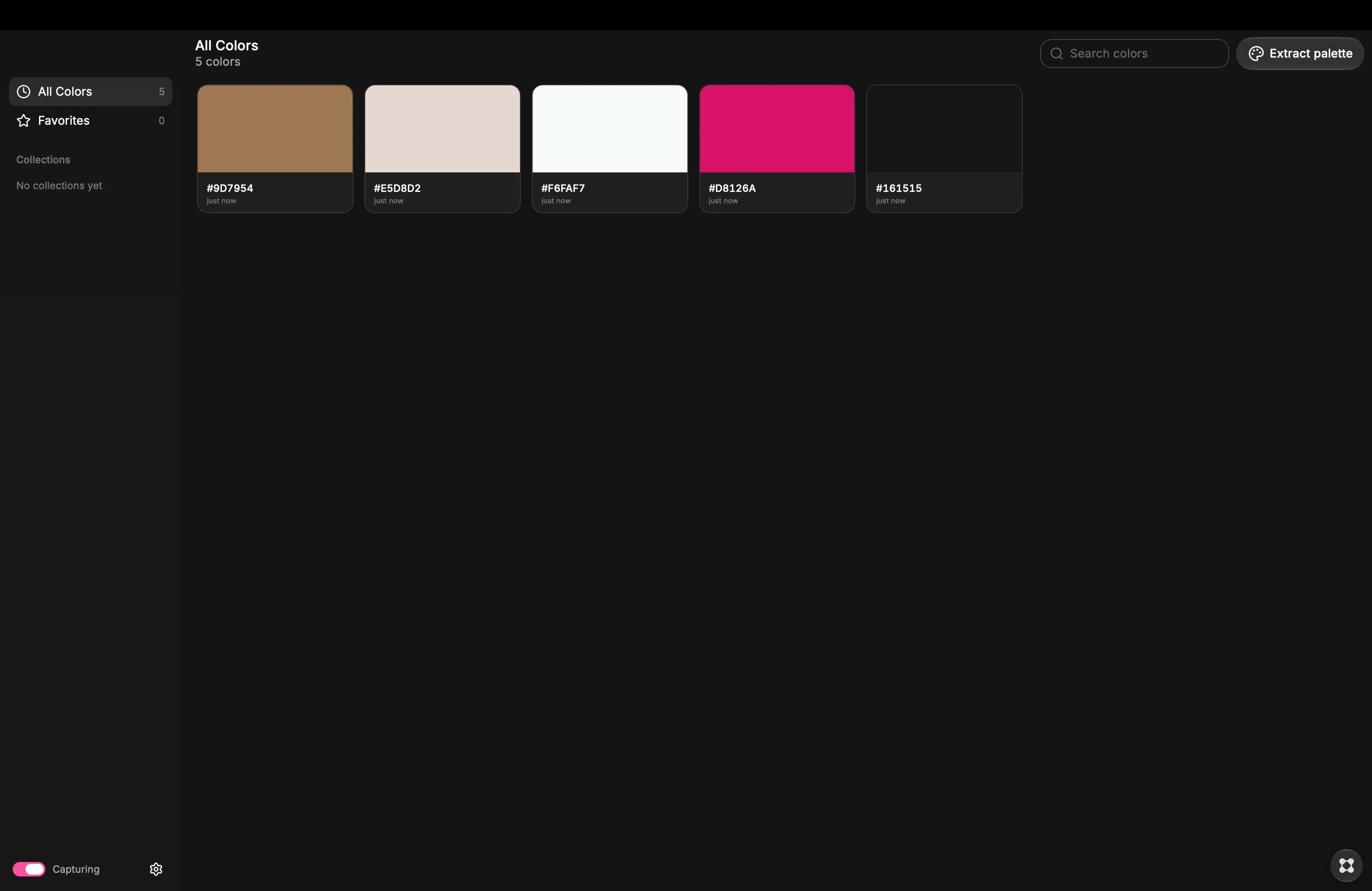Click the 'No collections yet' text
Viewport: 1372px width, 891px height.
click(59, 186)
